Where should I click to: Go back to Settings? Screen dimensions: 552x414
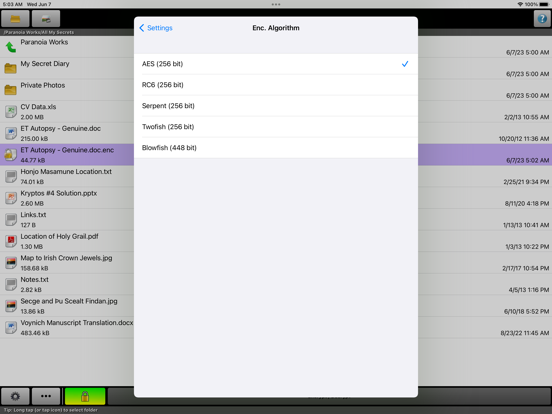coord(156,28)
